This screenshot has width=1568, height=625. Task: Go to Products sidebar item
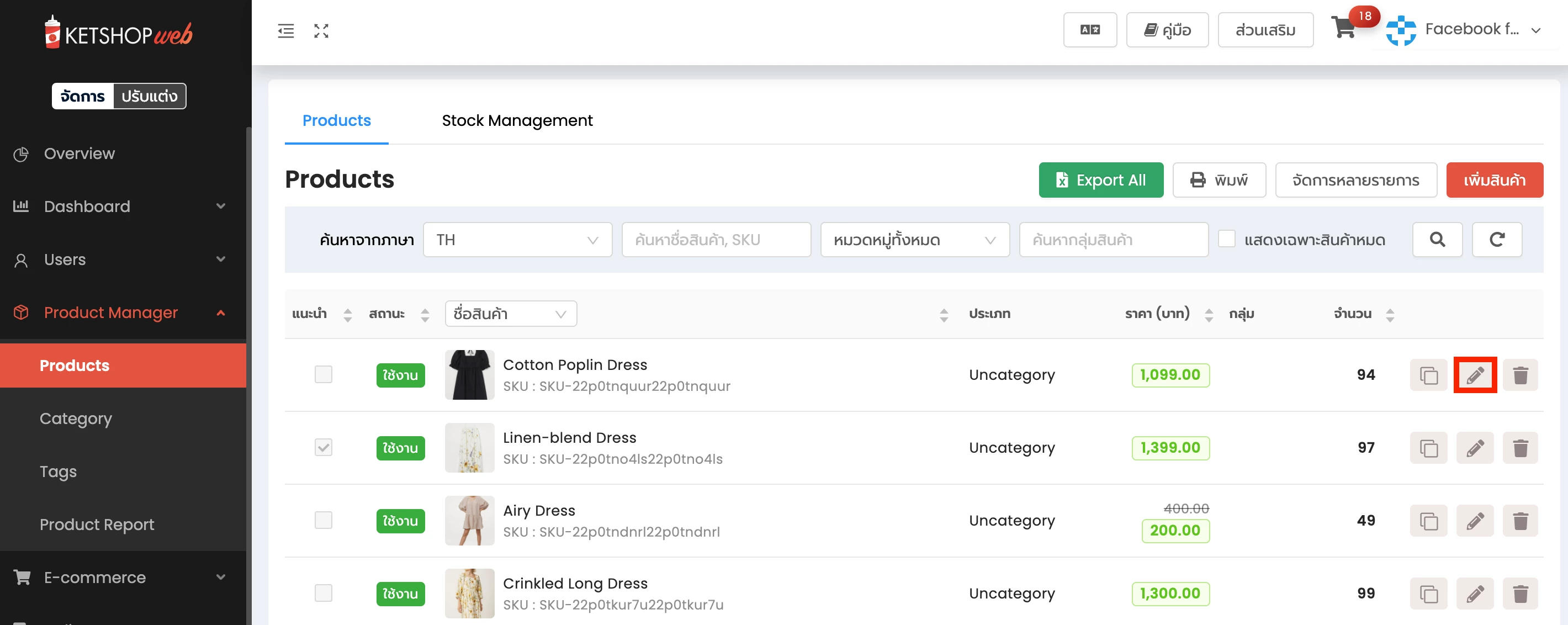[123, 365]
